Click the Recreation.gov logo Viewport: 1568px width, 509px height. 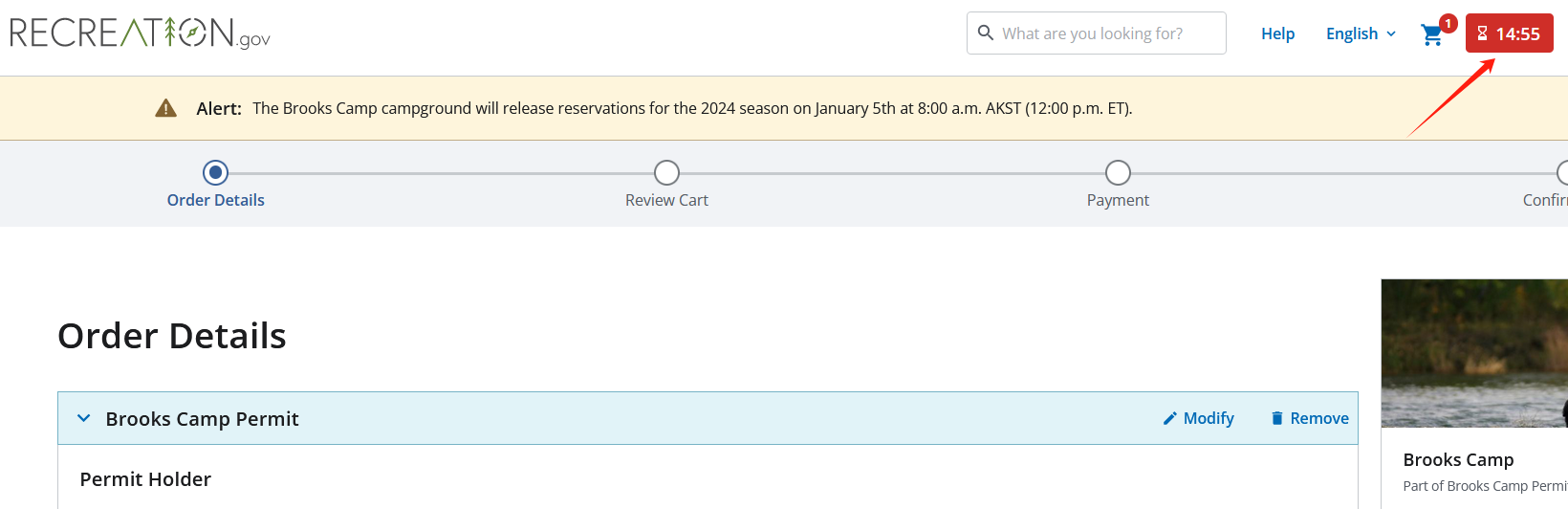tap(140, 33)
